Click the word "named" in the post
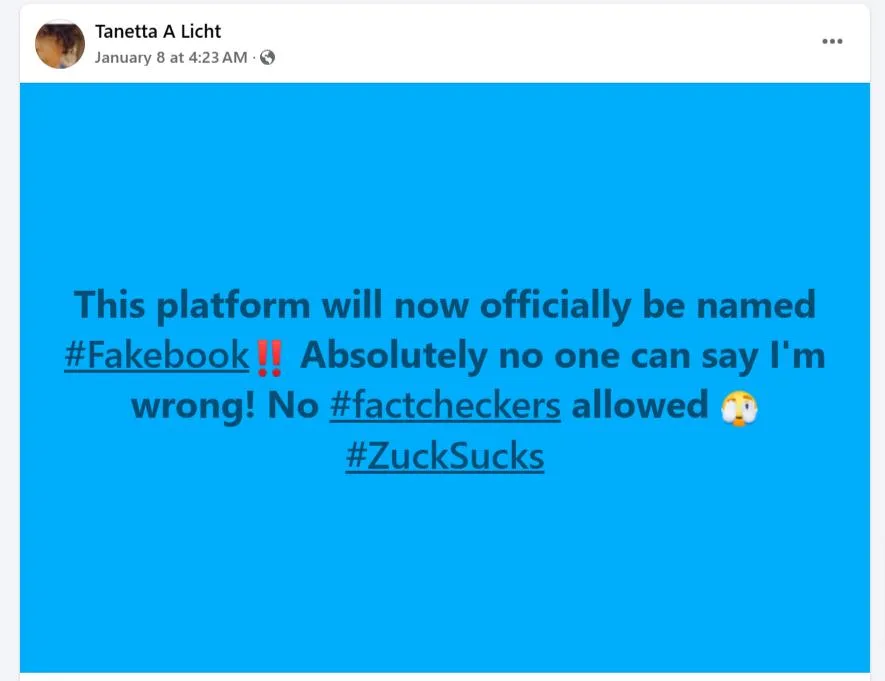 (756, 304)
